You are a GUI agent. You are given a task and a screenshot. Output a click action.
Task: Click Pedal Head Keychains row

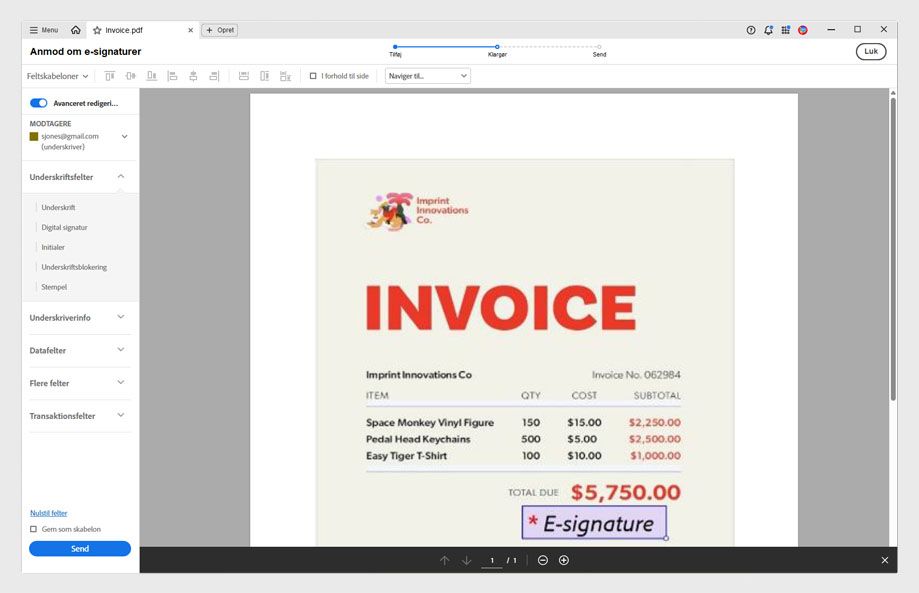523,439
